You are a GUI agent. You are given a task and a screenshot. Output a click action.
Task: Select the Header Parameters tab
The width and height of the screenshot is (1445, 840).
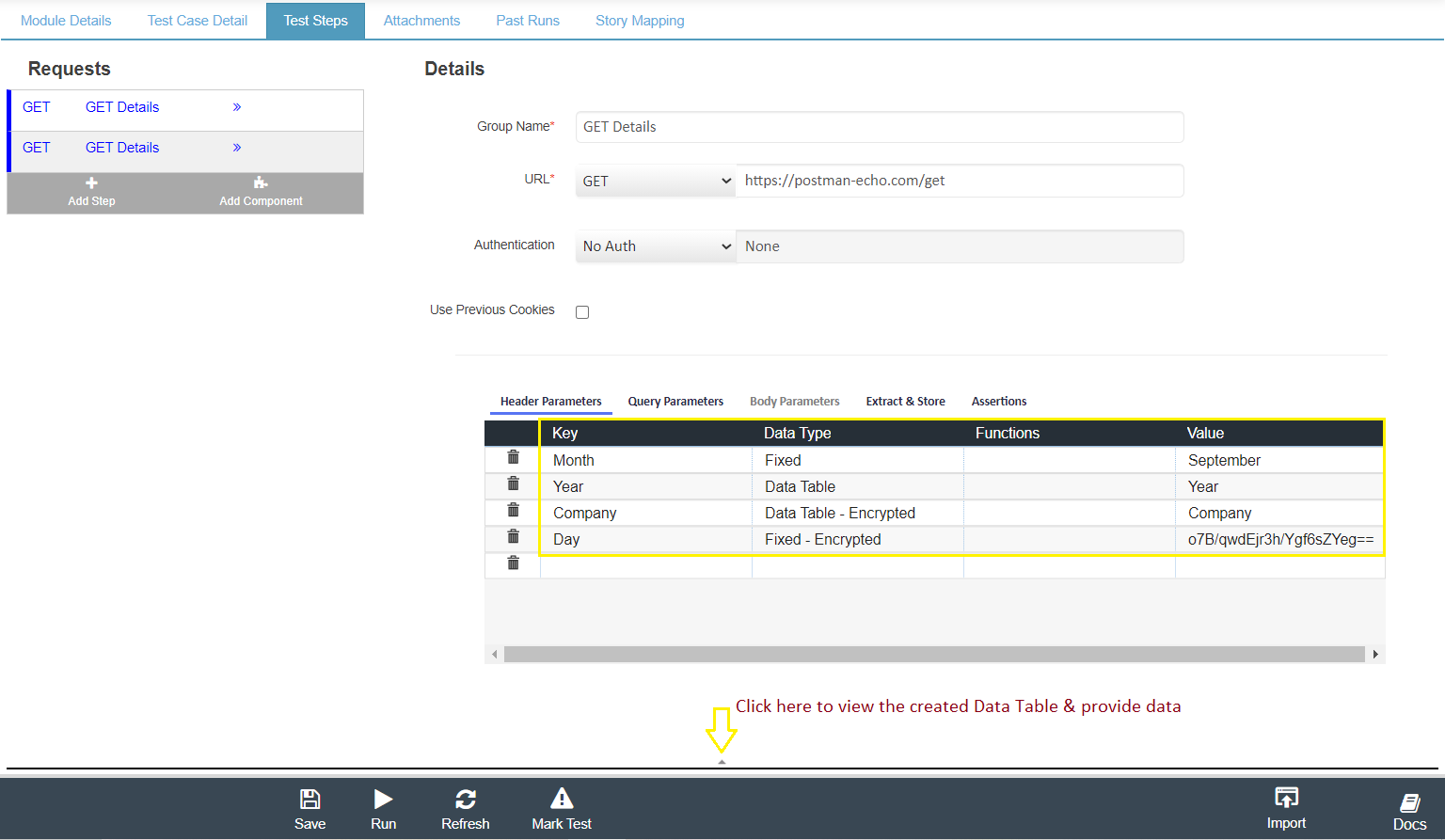pos(550,402)
